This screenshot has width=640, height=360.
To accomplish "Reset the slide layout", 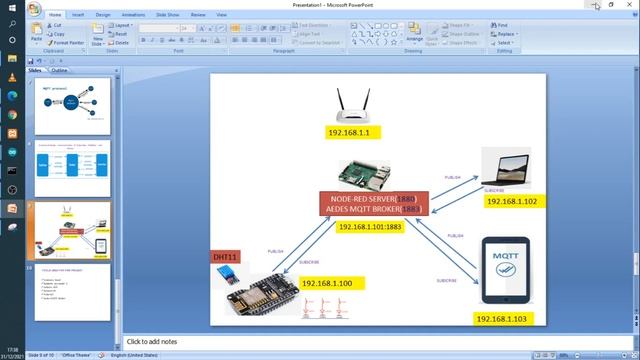I will [x=118, y=34].
